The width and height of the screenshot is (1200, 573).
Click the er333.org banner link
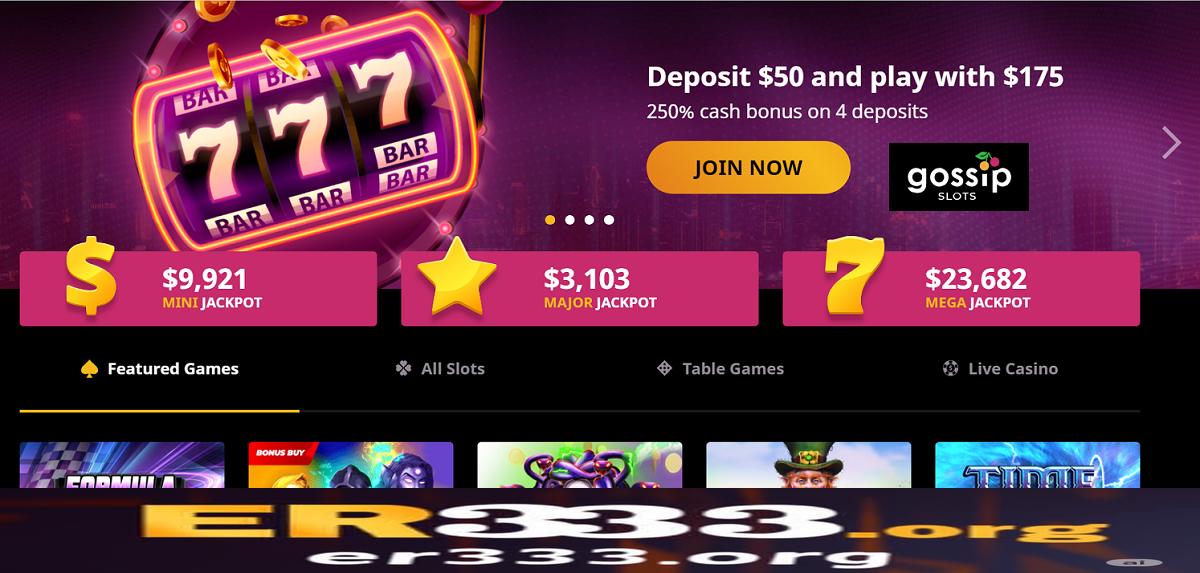point(600,531)
